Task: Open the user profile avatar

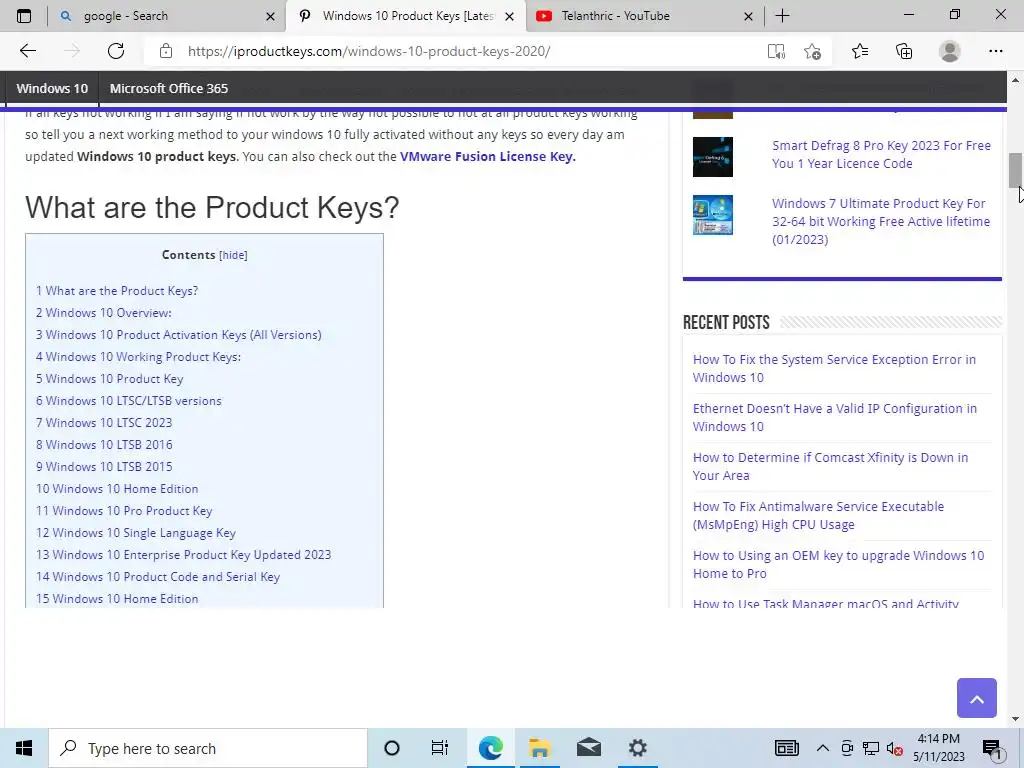Action: click(950, 51)
